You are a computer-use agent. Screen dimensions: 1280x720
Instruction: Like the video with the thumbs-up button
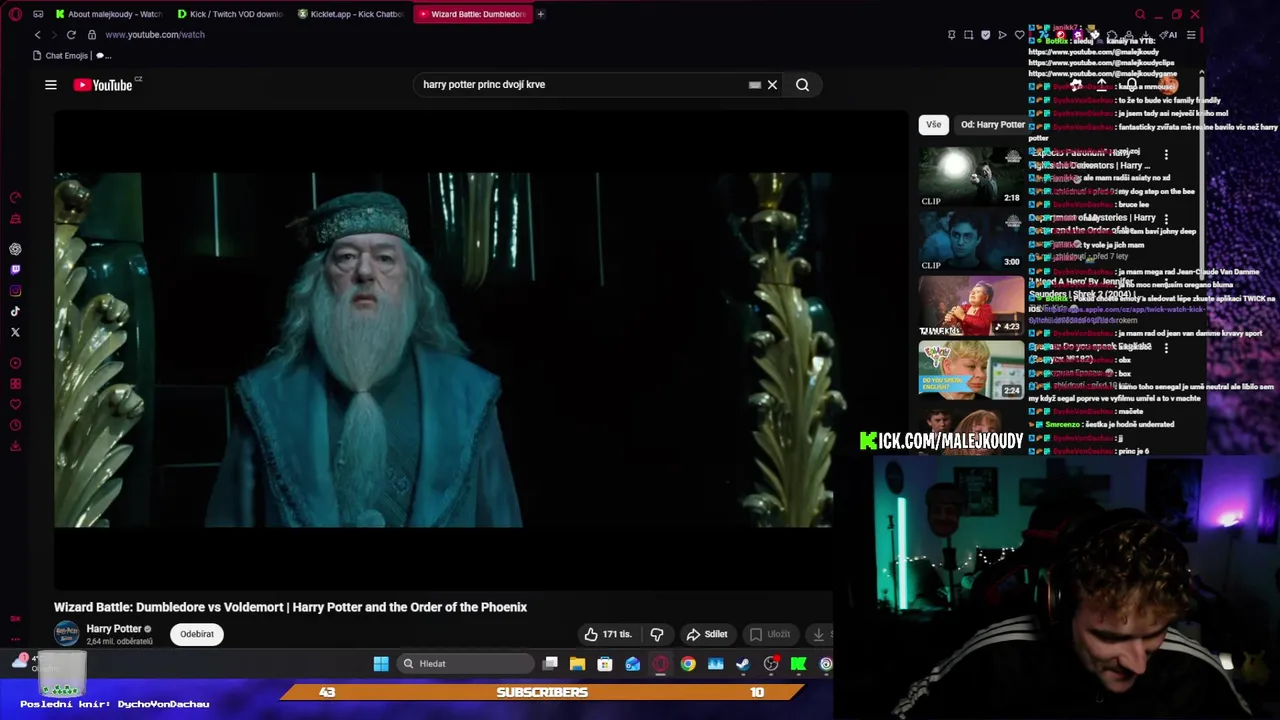pos(609,634)
